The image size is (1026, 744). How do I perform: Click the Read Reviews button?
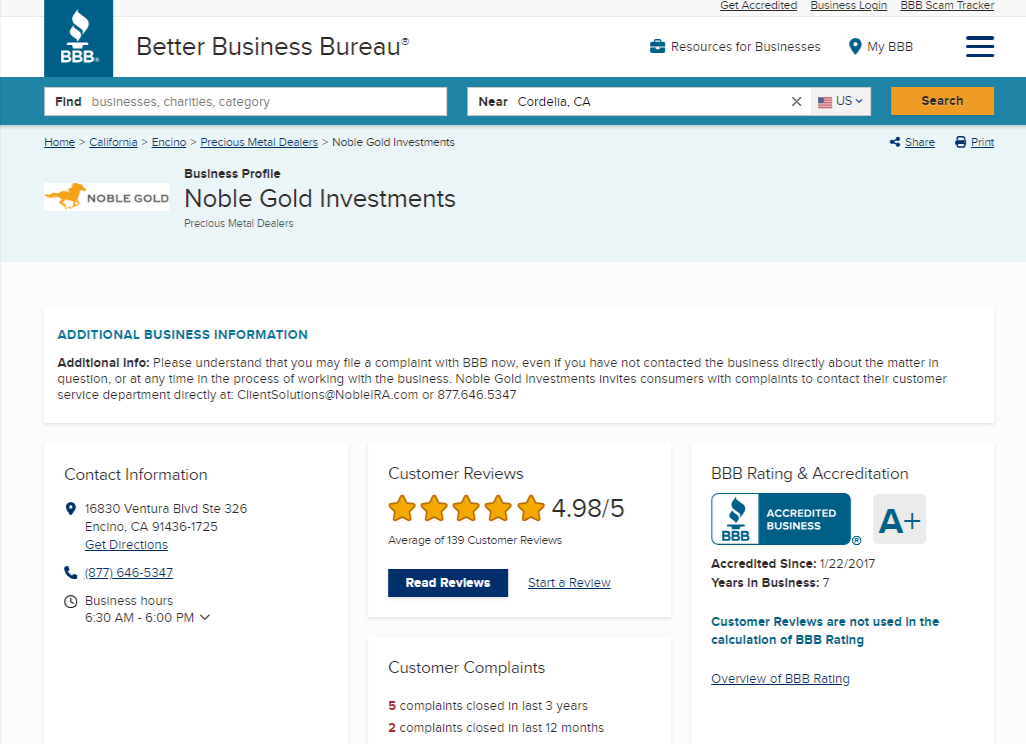448,582
